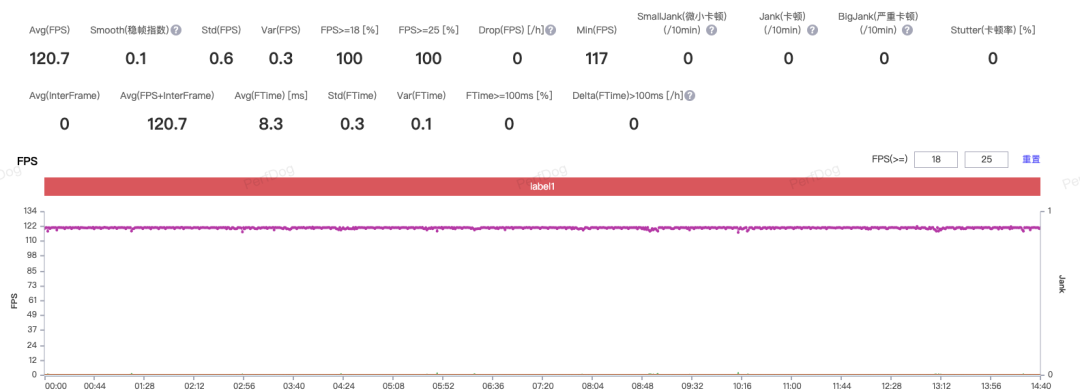This screenshot has width=1080, height=391.
Task: Click the 14:40 time axis tick
Action: coord(1040,386)
